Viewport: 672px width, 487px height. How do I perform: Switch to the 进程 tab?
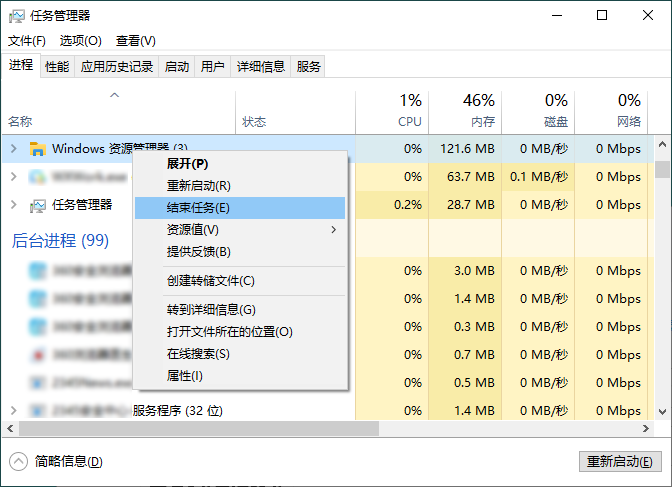point(21,65)
